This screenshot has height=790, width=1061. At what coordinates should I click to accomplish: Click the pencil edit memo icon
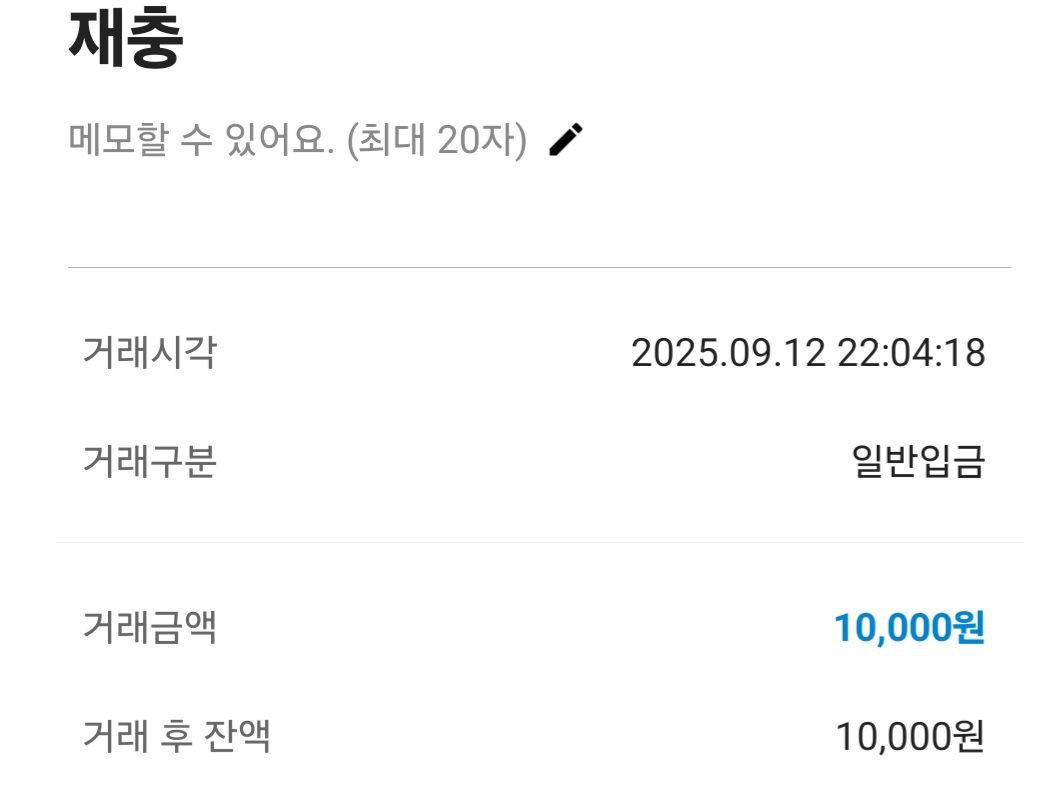pos(566,140)
